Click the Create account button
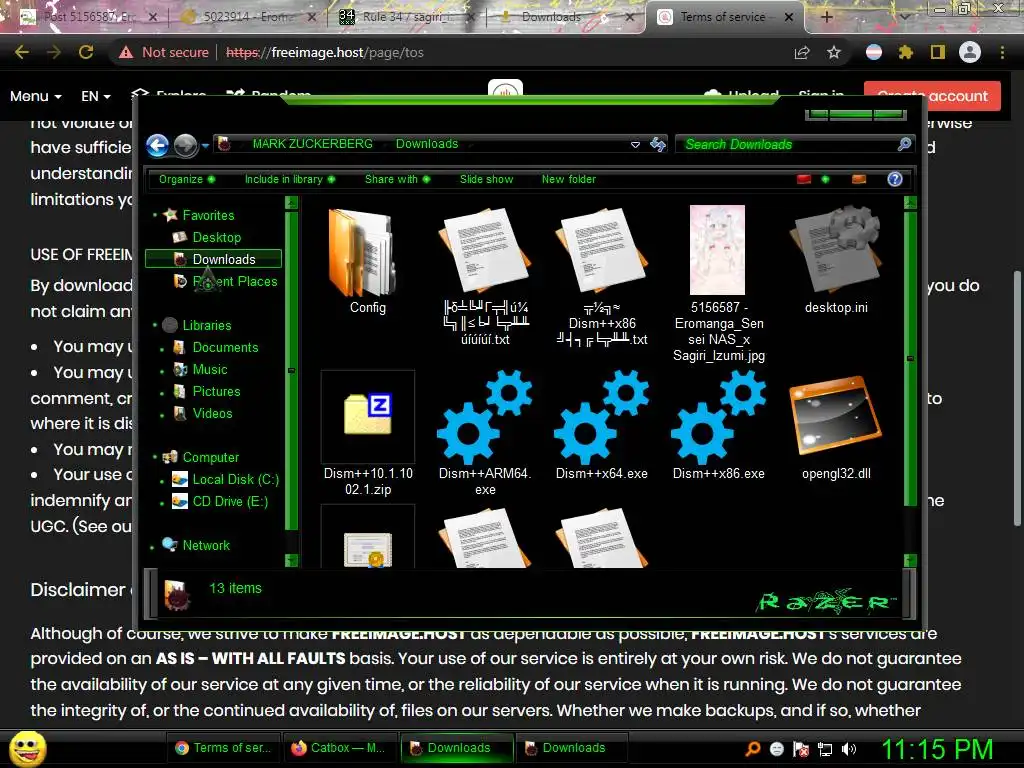 click(x=932, y=96)
